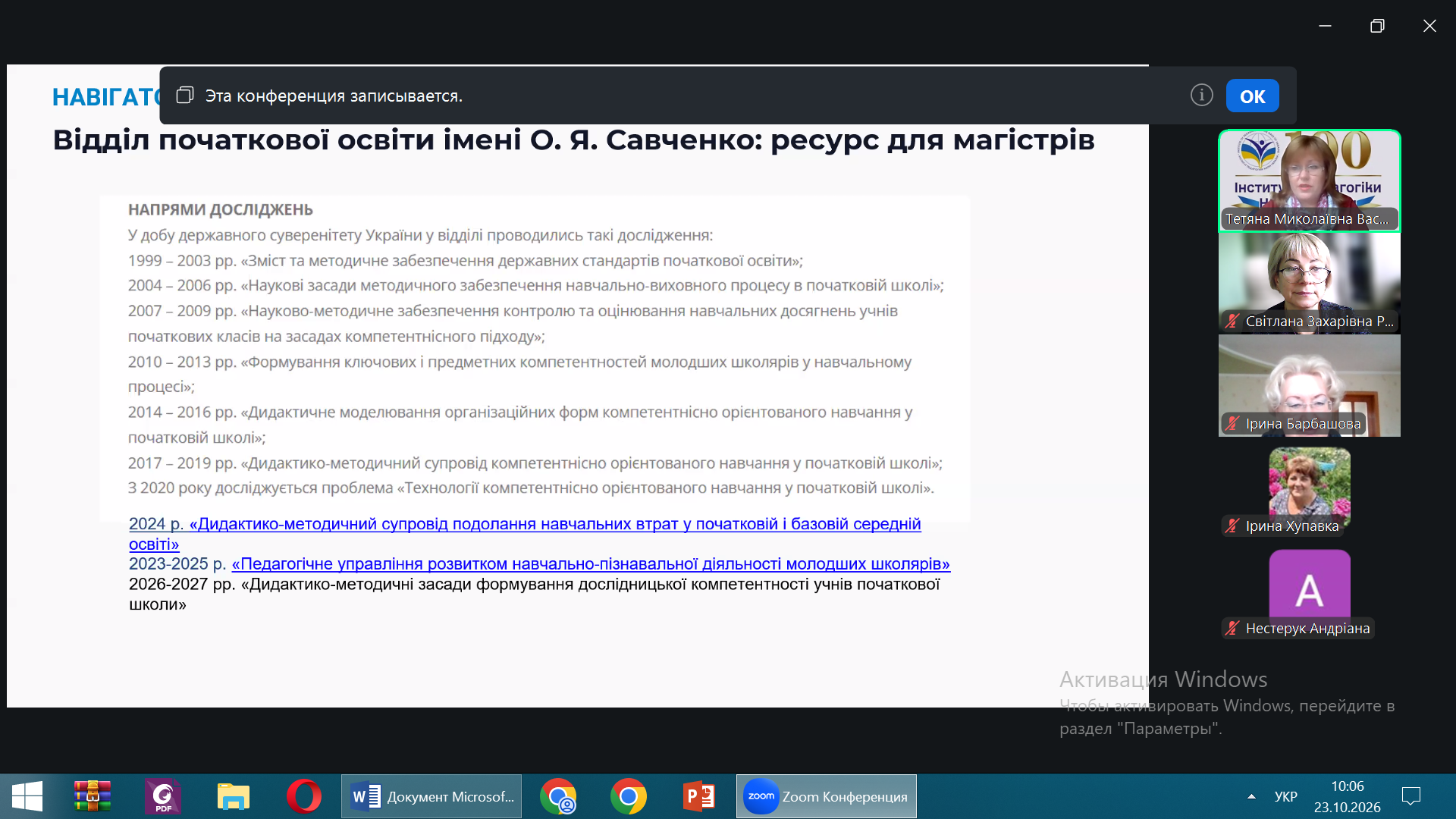Image resolution: width=1456 pixels, height=819 pixels.
Task: Click the slide title about Савченко
Action: 573,140
